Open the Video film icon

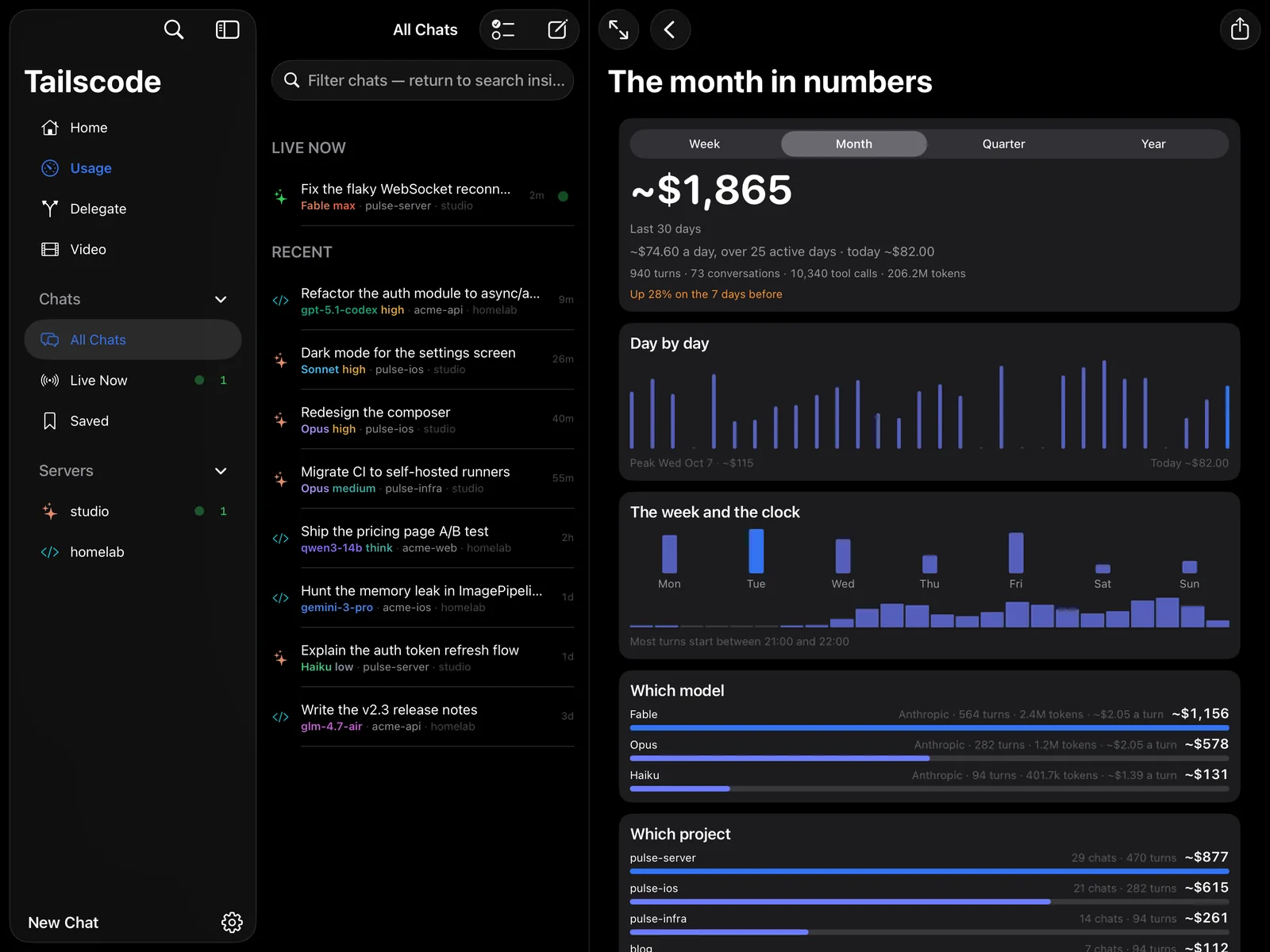tap(50, 249)
